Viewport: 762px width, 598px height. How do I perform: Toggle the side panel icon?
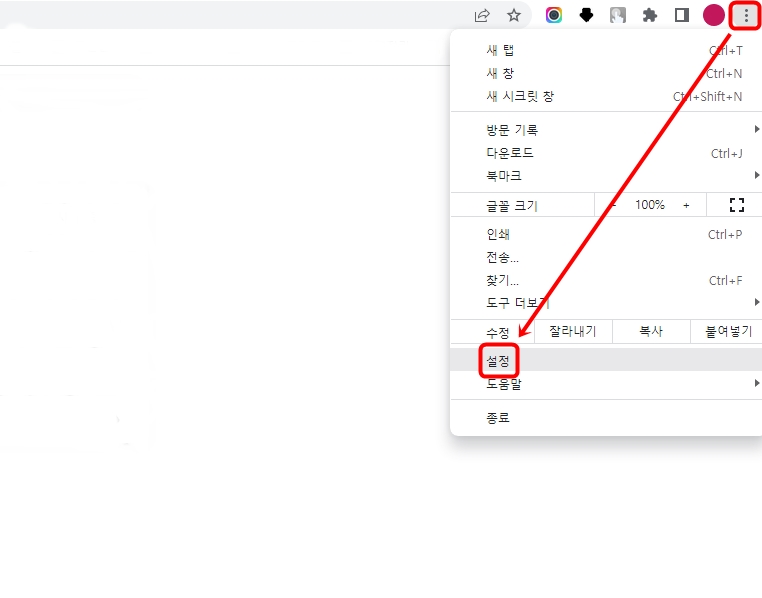(x=681, y=16)
